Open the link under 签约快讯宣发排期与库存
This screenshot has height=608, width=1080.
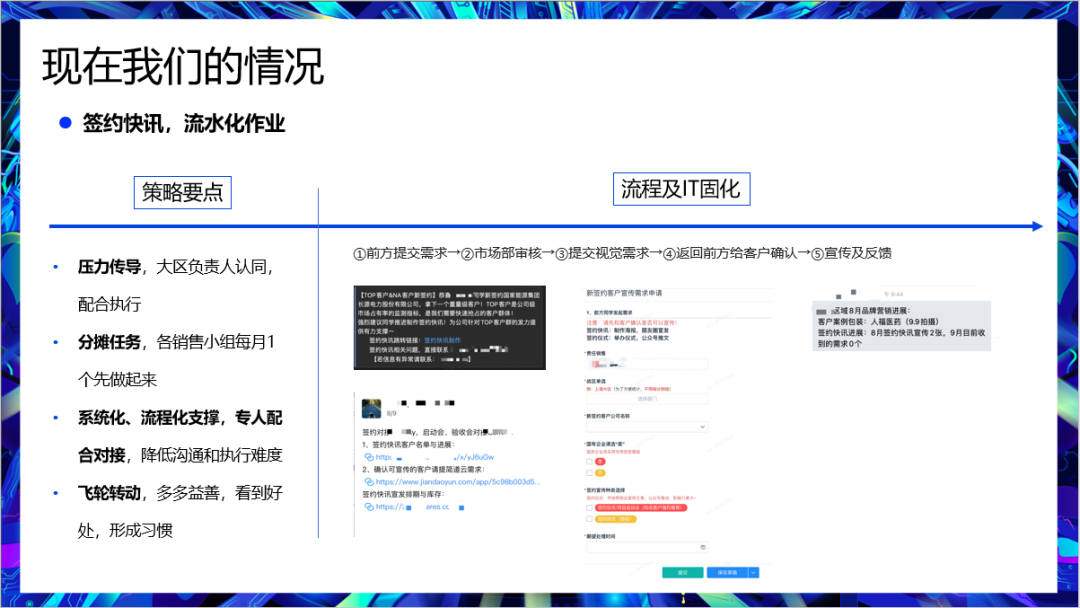pos(420,507)
